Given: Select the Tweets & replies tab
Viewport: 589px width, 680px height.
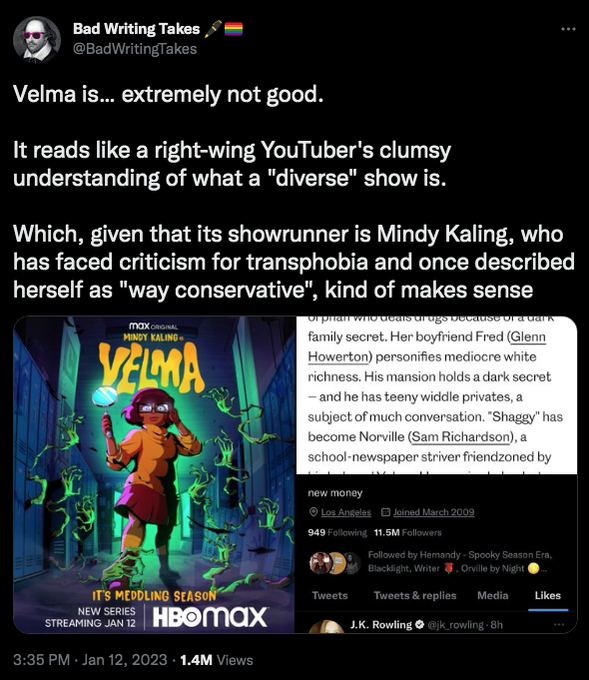Looking at the screenshot, I should tap(415, 595).
